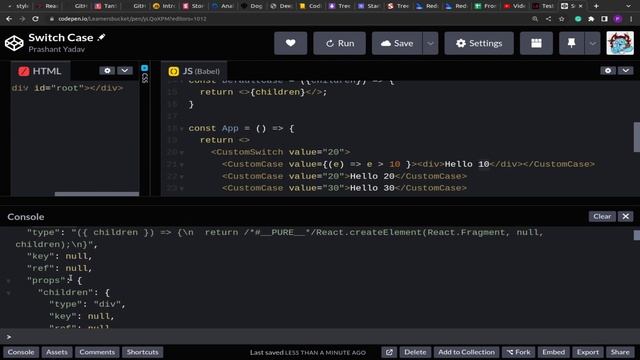Image resolution: width=640 pixels, height=360 pixels.
Task: Open the pin options dropdown arrow
Action: click(593, 43)
